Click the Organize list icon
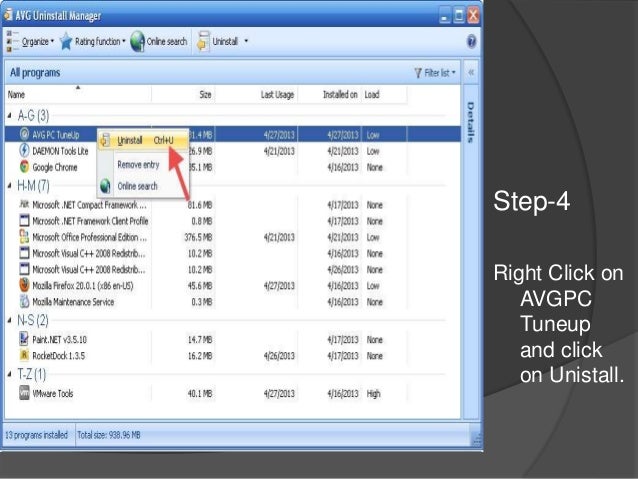The height and width of the screenshot is (479, 638). 13,42
